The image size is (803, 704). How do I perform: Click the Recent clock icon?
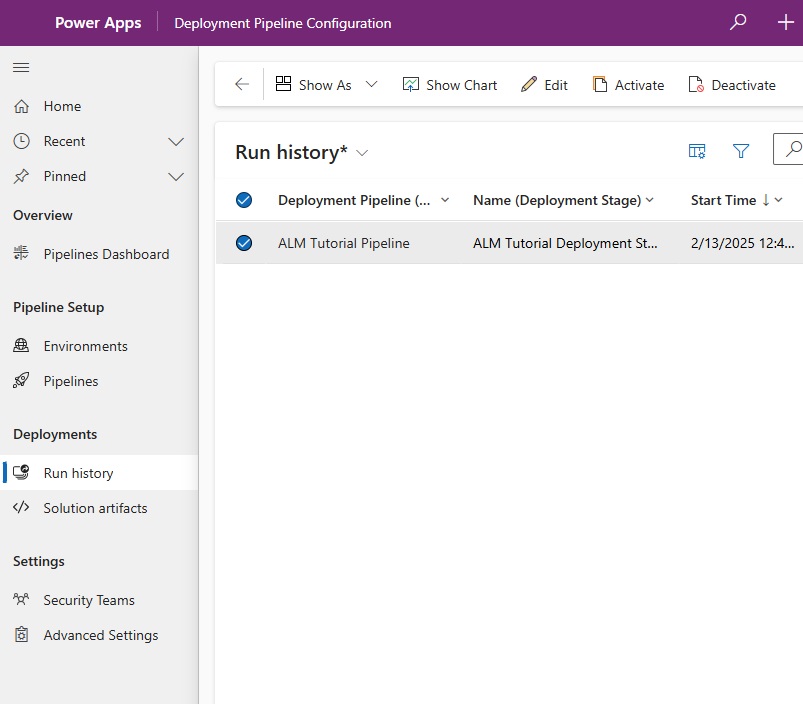(21, 141)
